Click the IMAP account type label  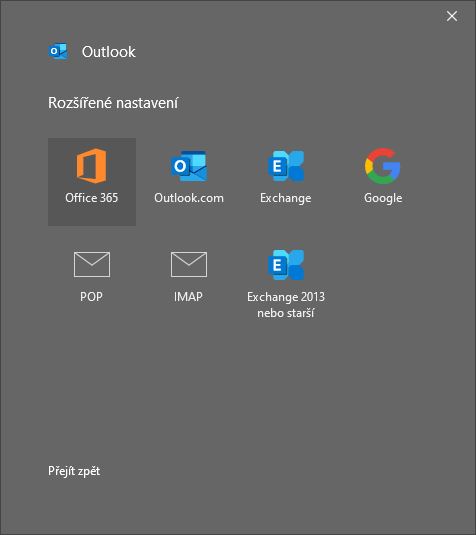[x=188, y=297]
